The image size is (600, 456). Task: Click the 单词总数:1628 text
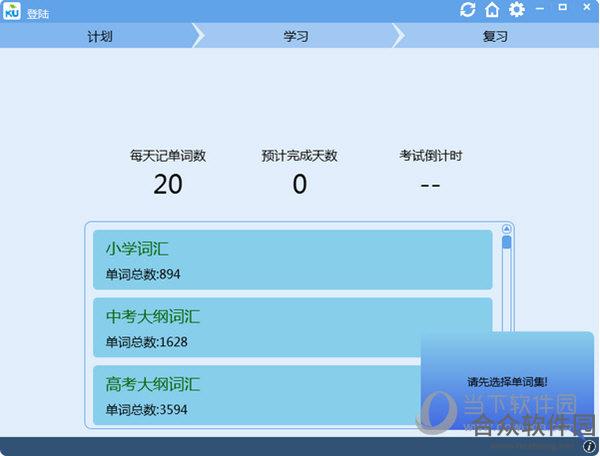(x=147, y=342)
